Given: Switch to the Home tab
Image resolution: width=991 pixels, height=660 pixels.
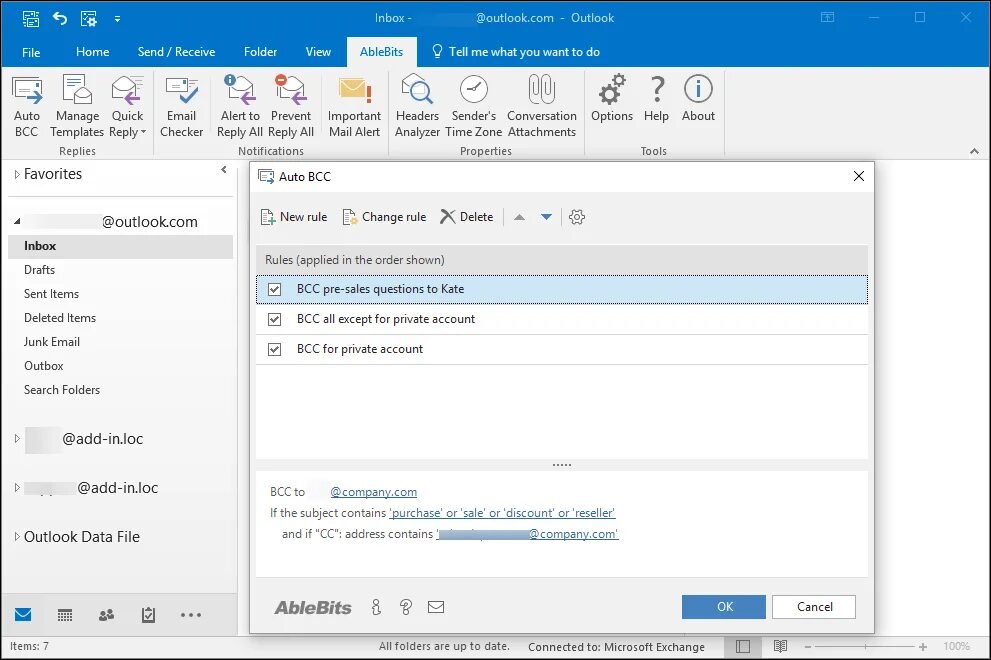Looking at the screenshot, I should tap(92, 52).
